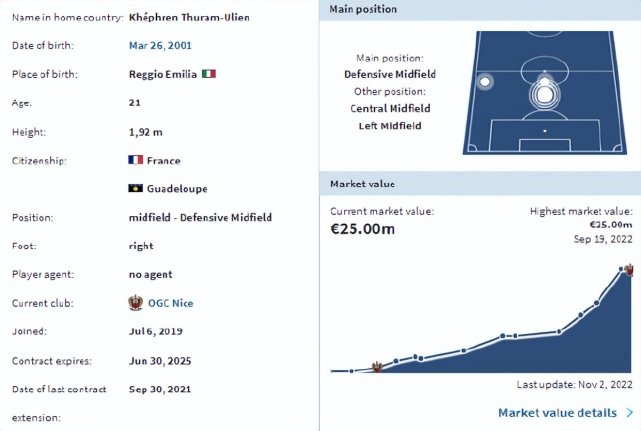Click the Nice crest at chart's peak
641x431 pixels.
tap(629, 270)
